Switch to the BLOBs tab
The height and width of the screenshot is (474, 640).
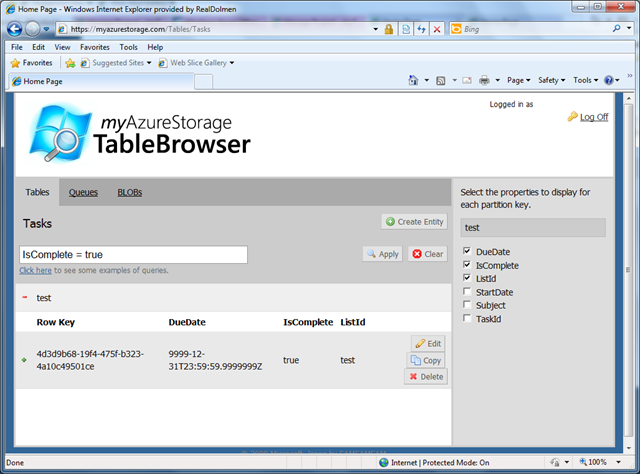130,192
